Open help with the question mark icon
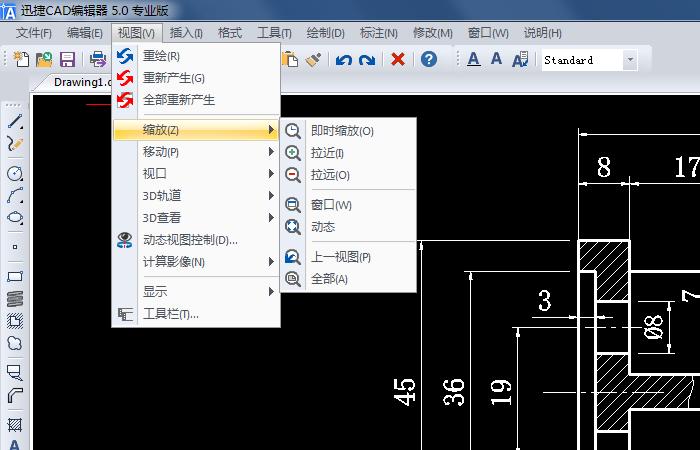This screenshot has height=450, width=700. coord(429,60)
